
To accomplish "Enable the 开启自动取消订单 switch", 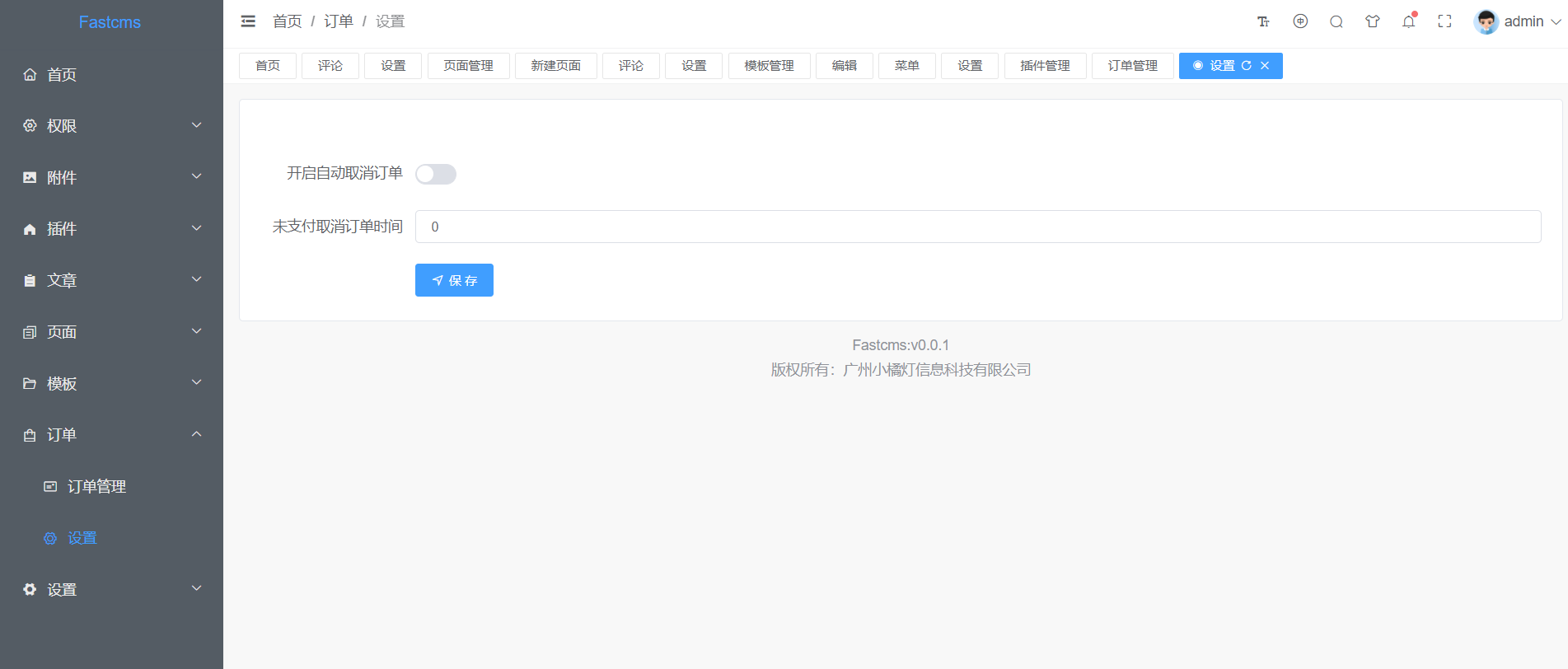I will pos(436,174).
